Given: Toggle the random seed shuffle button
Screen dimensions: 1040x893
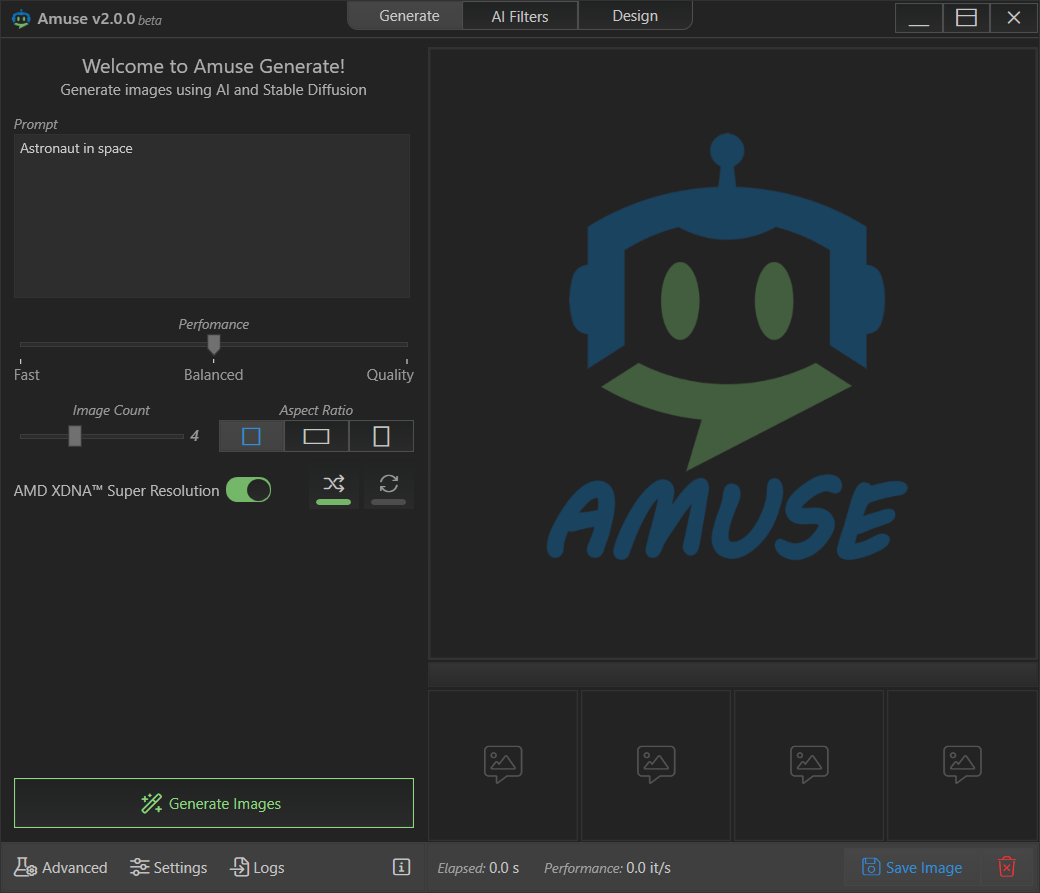Looking at the screenshot, I should [x=333, y=488].
